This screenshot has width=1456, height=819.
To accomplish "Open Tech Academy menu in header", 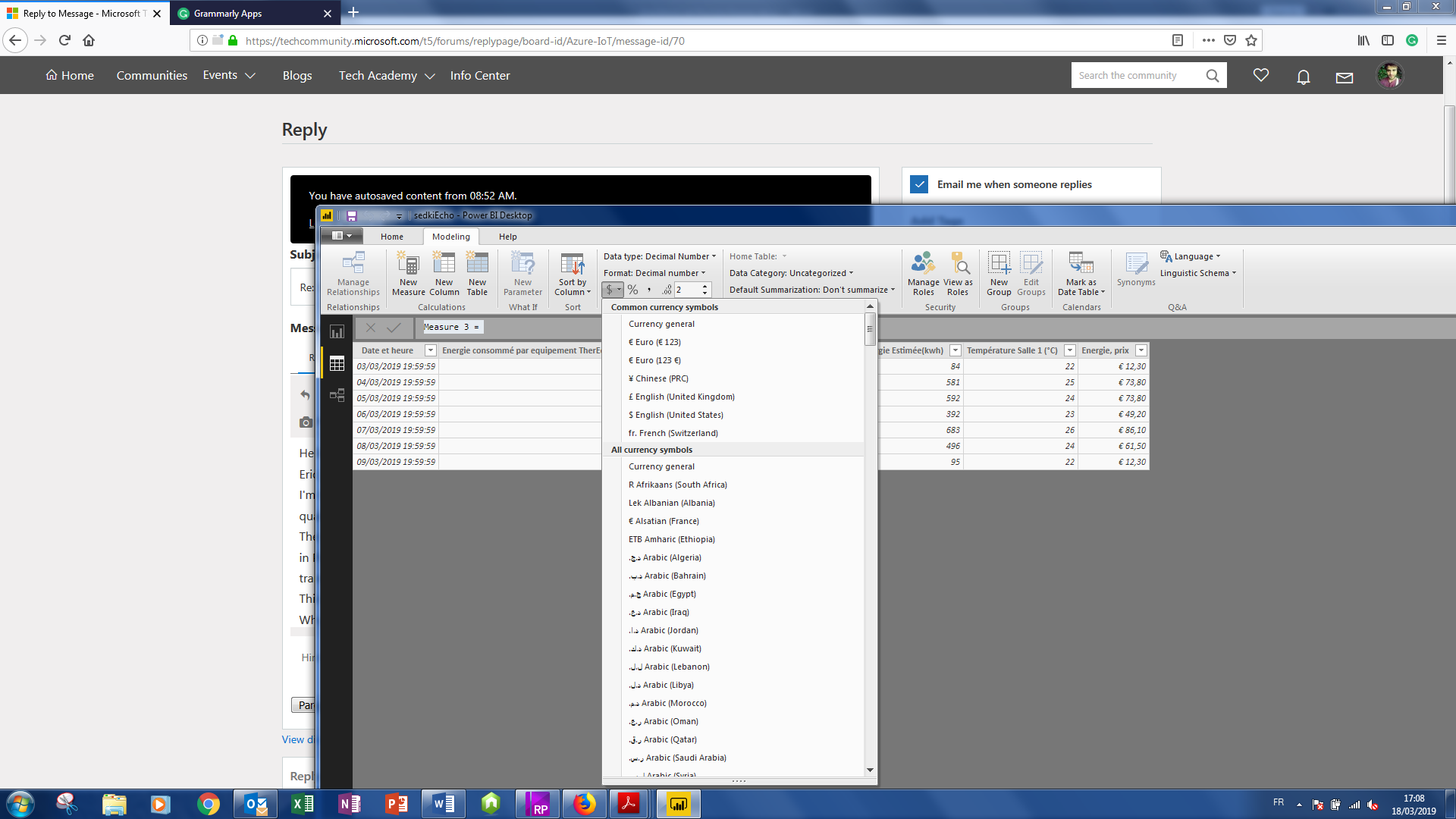I will (387, 75).
